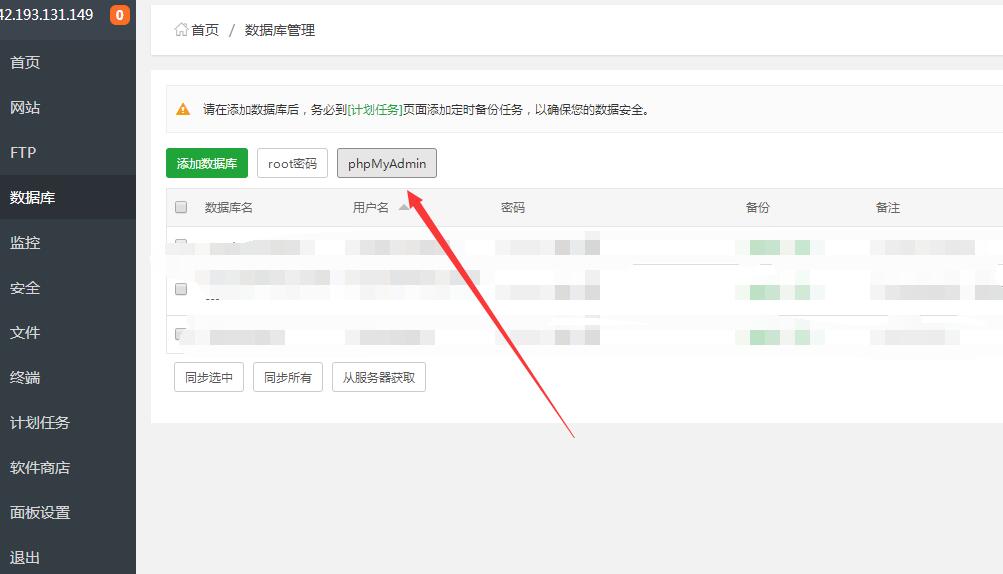The width and height of the screenshot is (1003, 574).
Task: Click the yellow warning triangle icon
Action: click(x=183, y=110)
